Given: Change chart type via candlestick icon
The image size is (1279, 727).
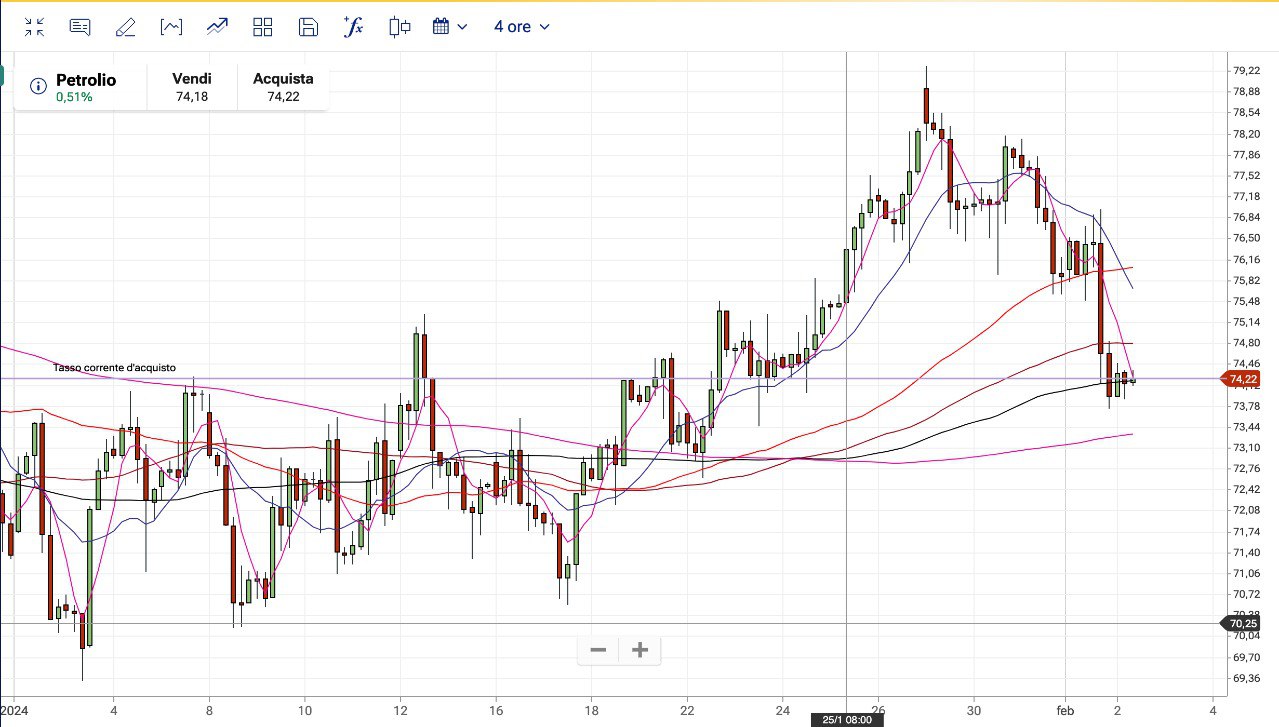Looking at the screenshot, I should click(400, 27).
